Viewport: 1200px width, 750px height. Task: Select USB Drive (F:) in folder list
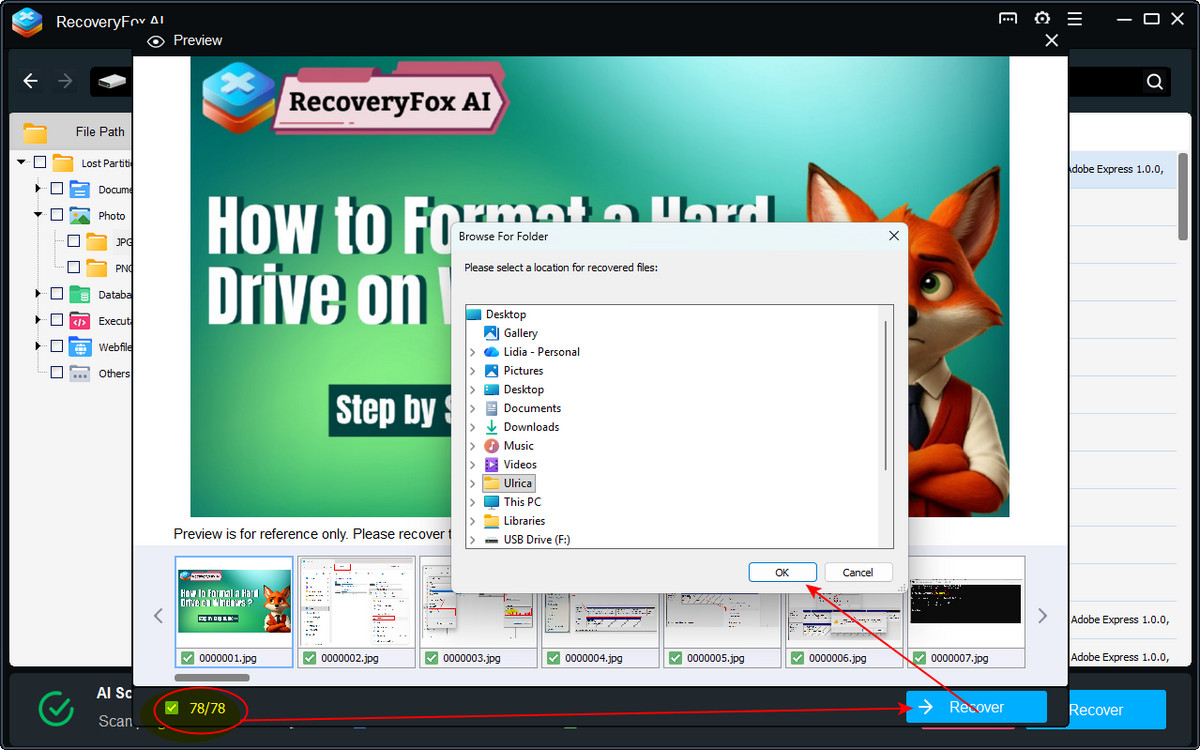537,540
